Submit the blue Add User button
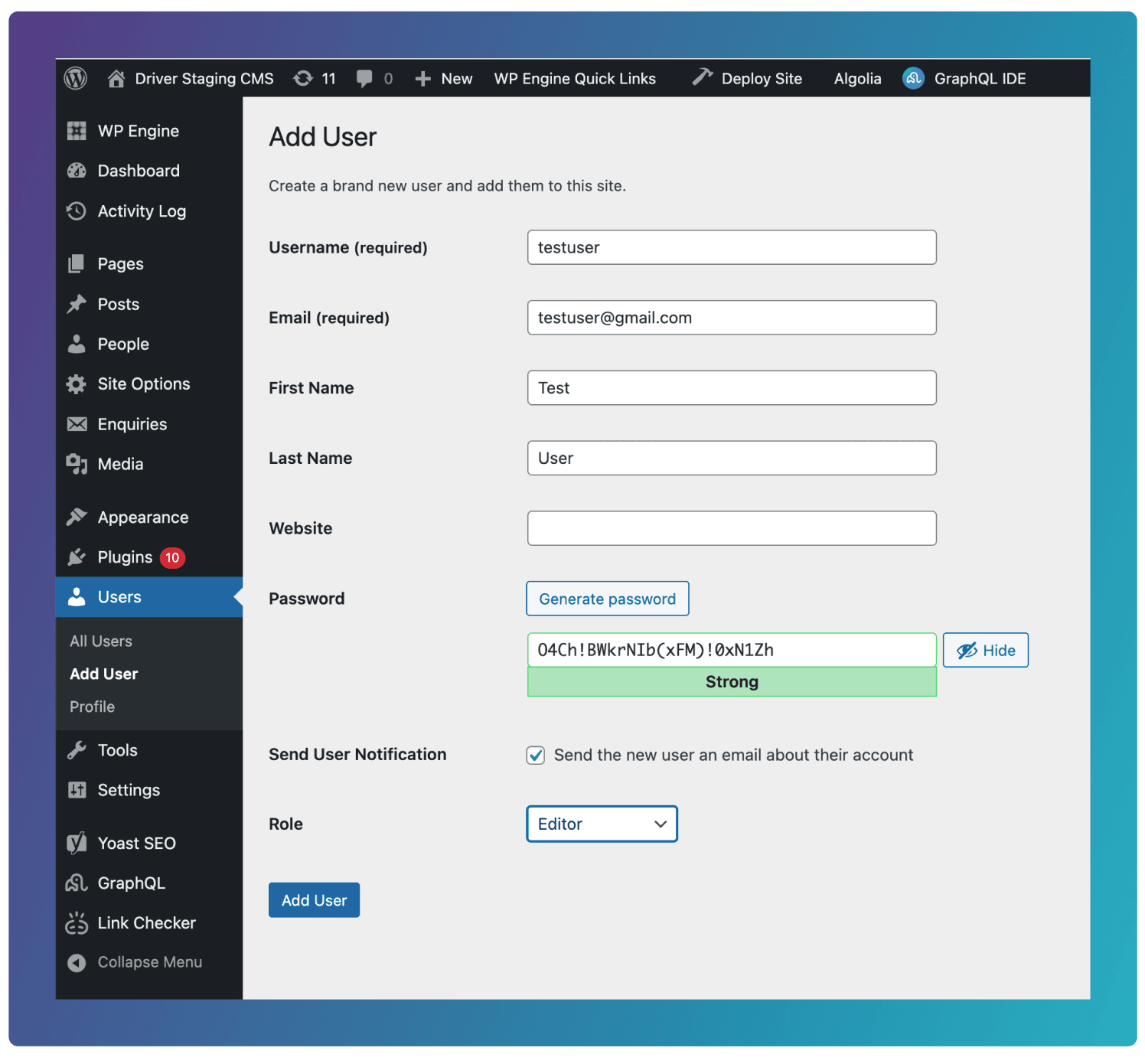This screenshot has width=1145, height=1064. [x=315, y=900]
